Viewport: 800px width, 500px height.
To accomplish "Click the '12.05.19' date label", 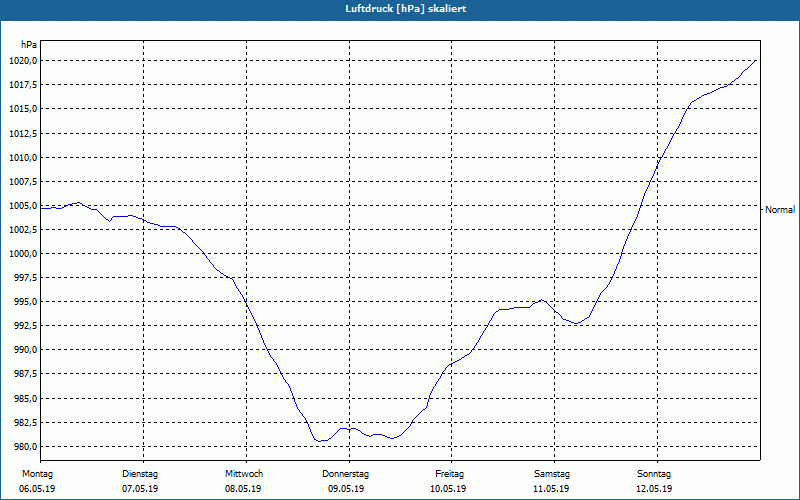I will tap(654, 489).
